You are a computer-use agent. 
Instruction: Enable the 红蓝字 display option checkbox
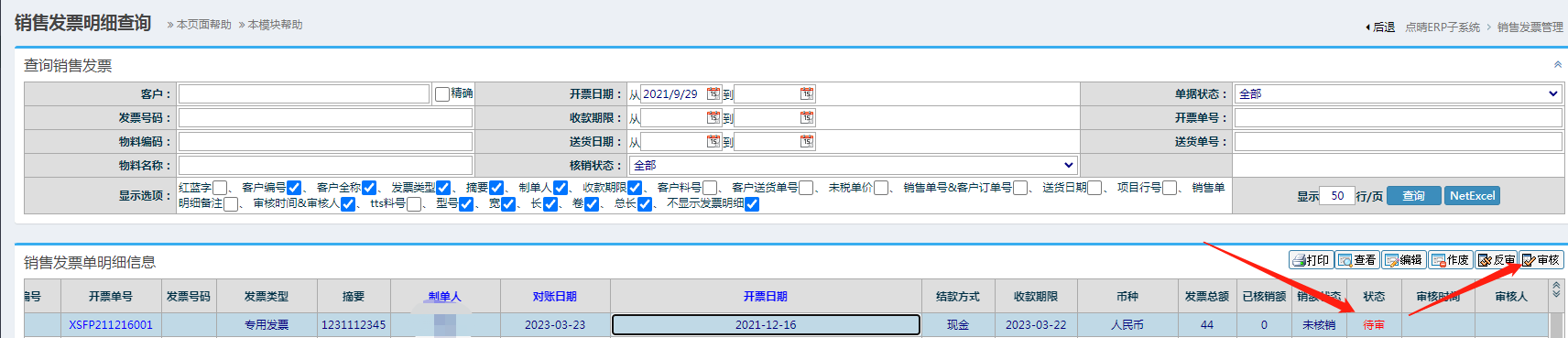click(220, 188)
